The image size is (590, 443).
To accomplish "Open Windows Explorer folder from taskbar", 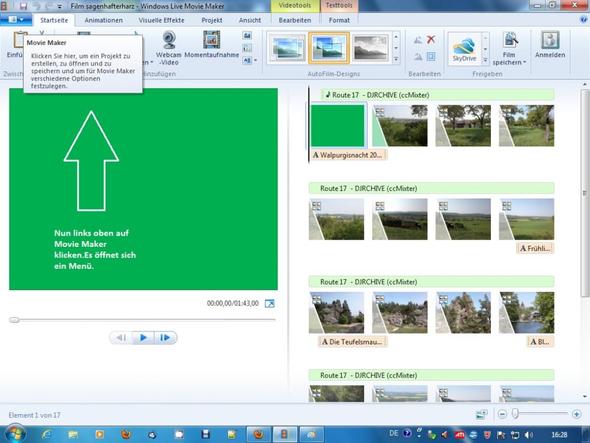I will (x=73, y=435).
